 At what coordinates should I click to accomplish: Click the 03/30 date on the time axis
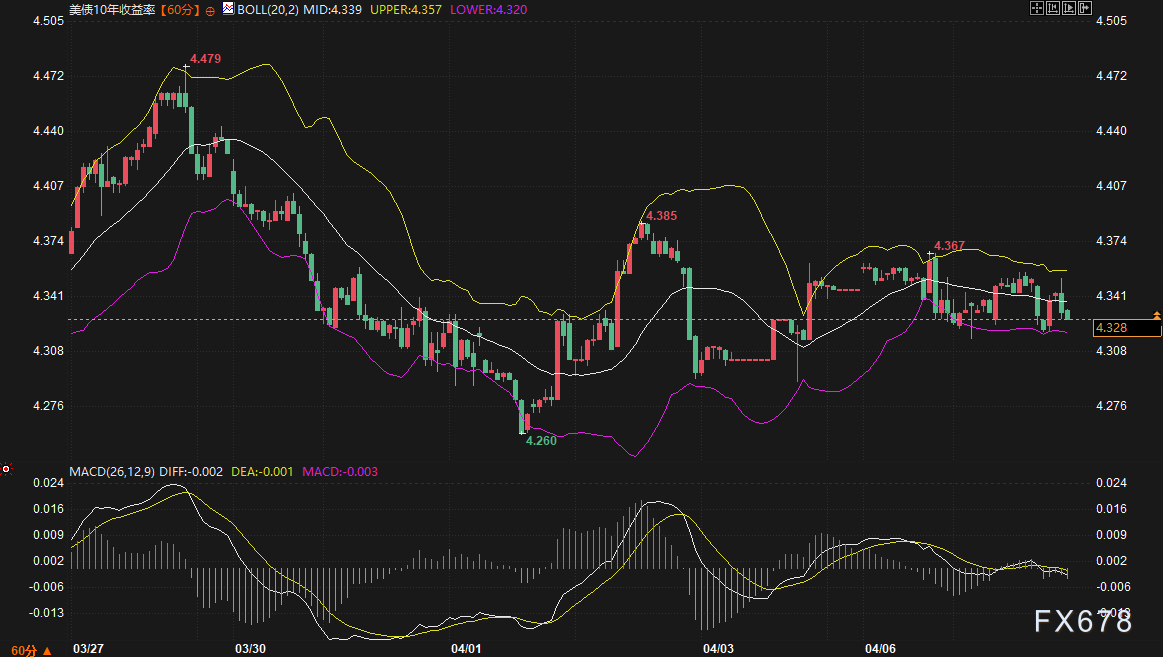click(x=250, y=649)
